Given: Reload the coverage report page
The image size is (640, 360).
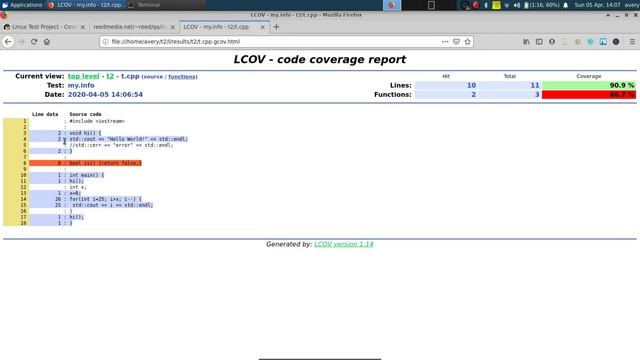Looking at the screenshot, I should tap(34, 42).
